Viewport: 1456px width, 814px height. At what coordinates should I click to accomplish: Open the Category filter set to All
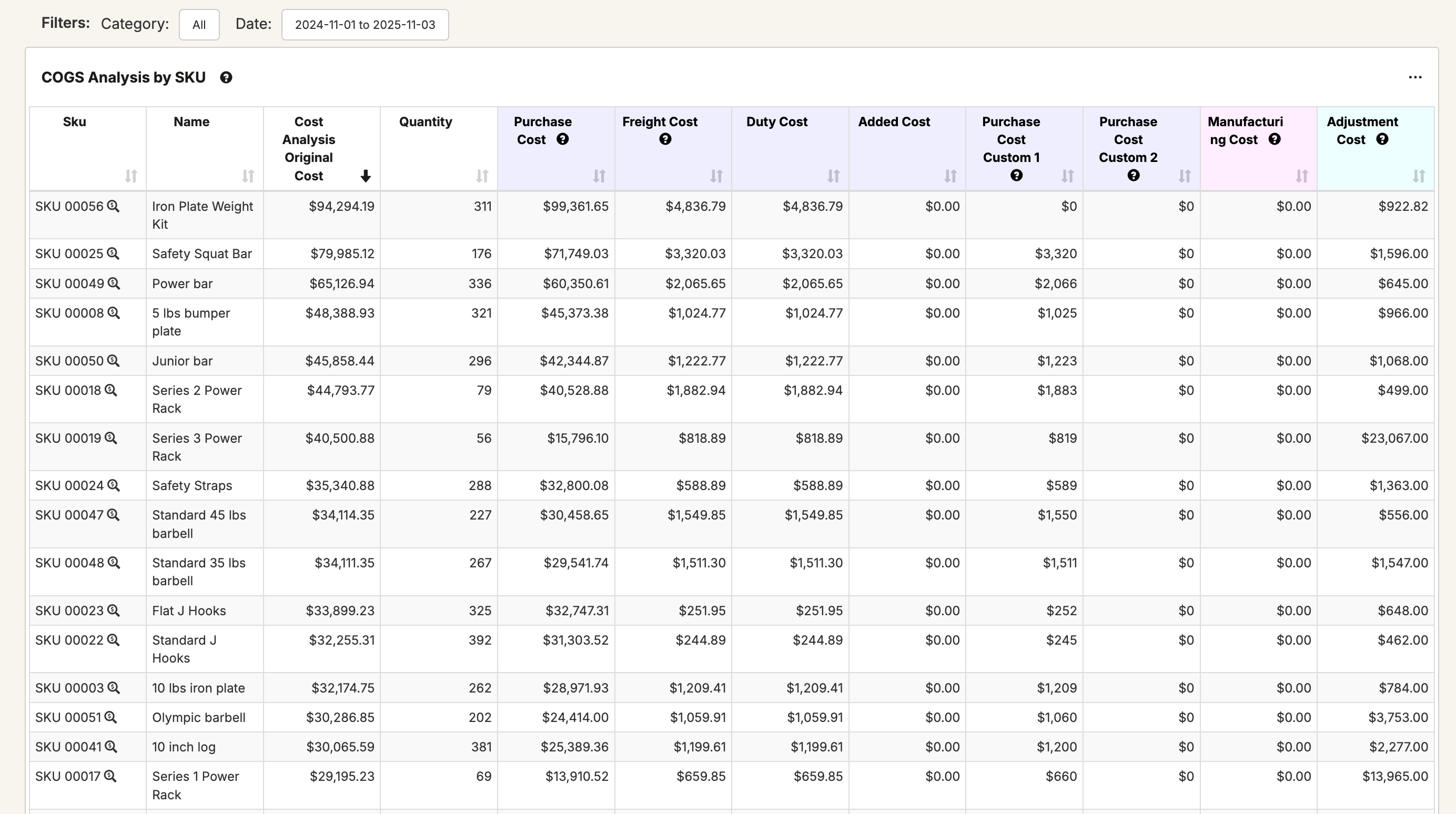click(199, 25)
